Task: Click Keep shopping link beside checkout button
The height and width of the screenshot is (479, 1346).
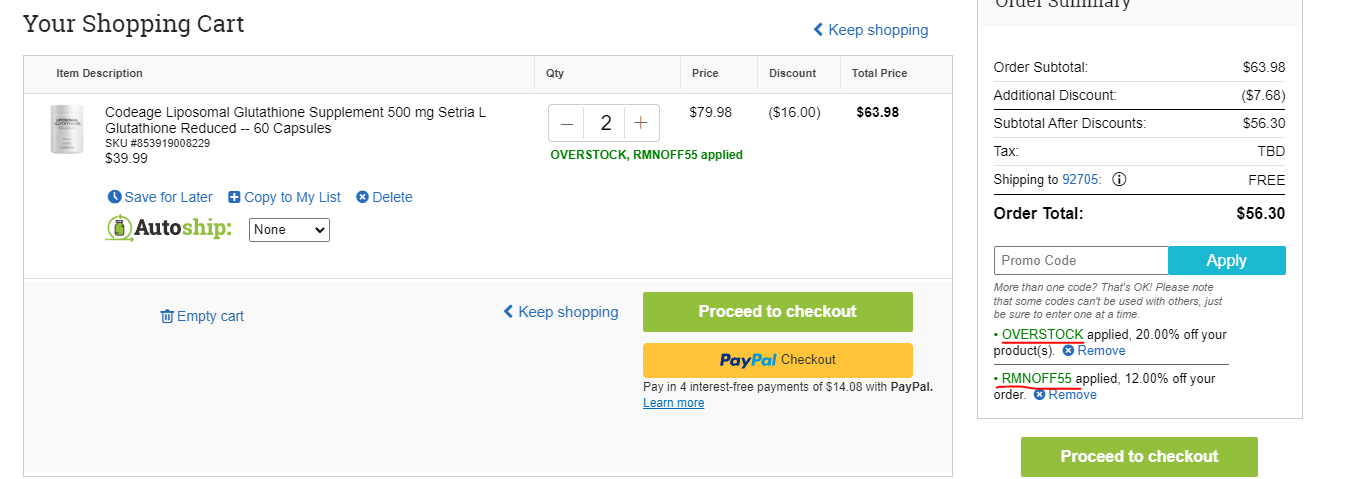Action: (x=560, y=312)
